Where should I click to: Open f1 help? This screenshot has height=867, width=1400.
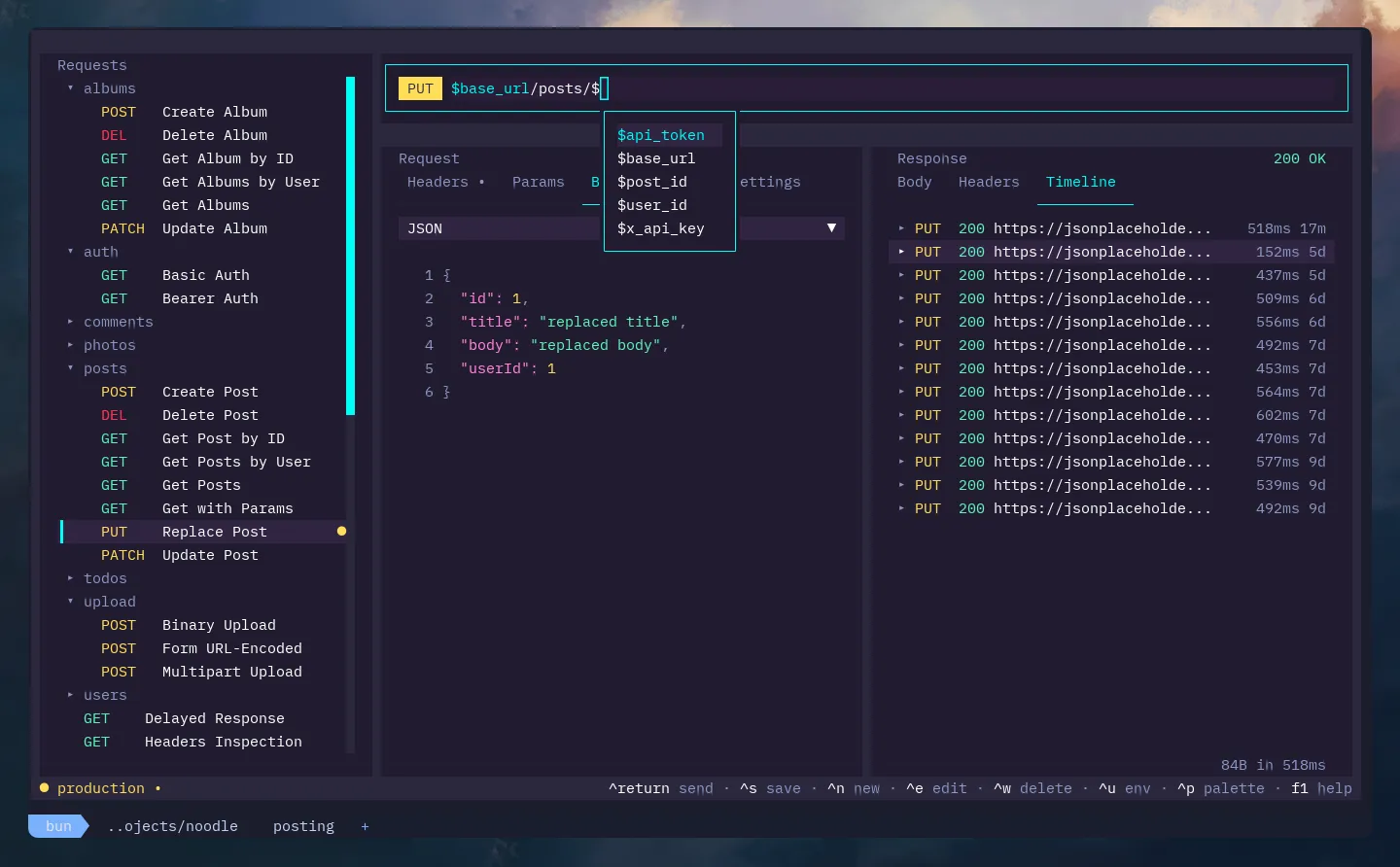coord(1321,788)
